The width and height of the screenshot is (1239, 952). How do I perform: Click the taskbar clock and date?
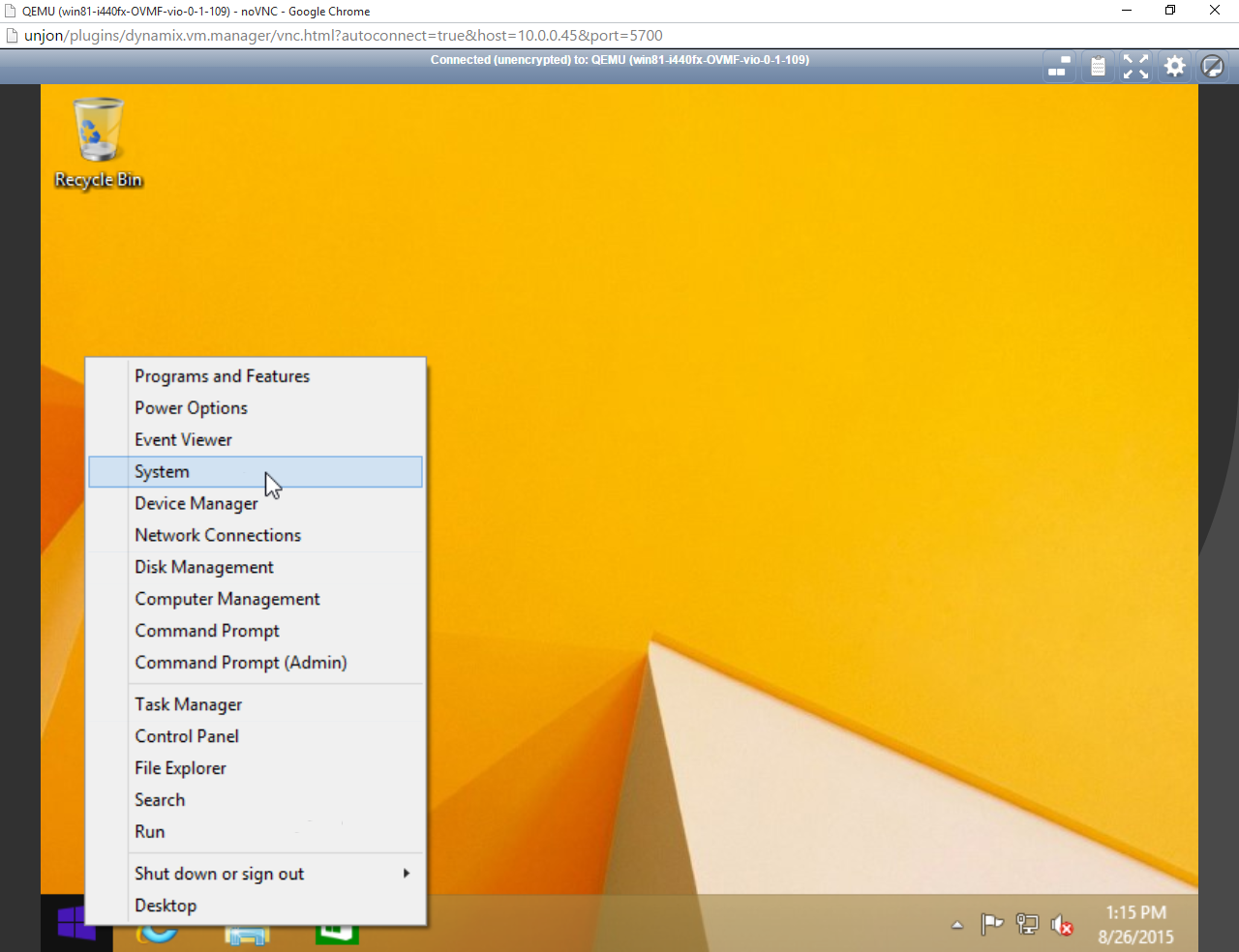(1135, 925)
